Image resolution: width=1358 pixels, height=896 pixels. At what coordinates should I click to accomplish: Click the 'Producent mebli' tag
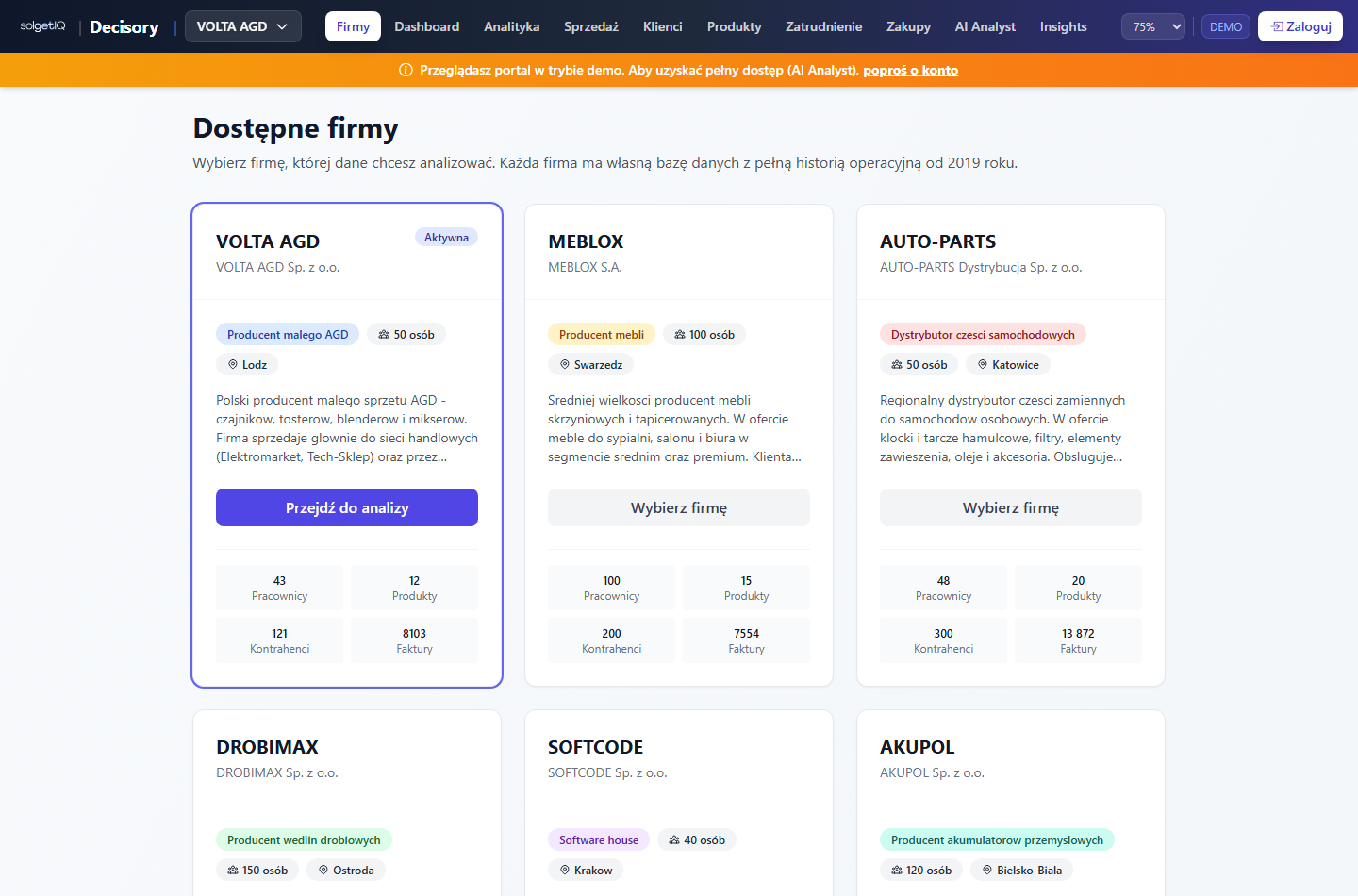pyautogui.click(x=602, y=335)
